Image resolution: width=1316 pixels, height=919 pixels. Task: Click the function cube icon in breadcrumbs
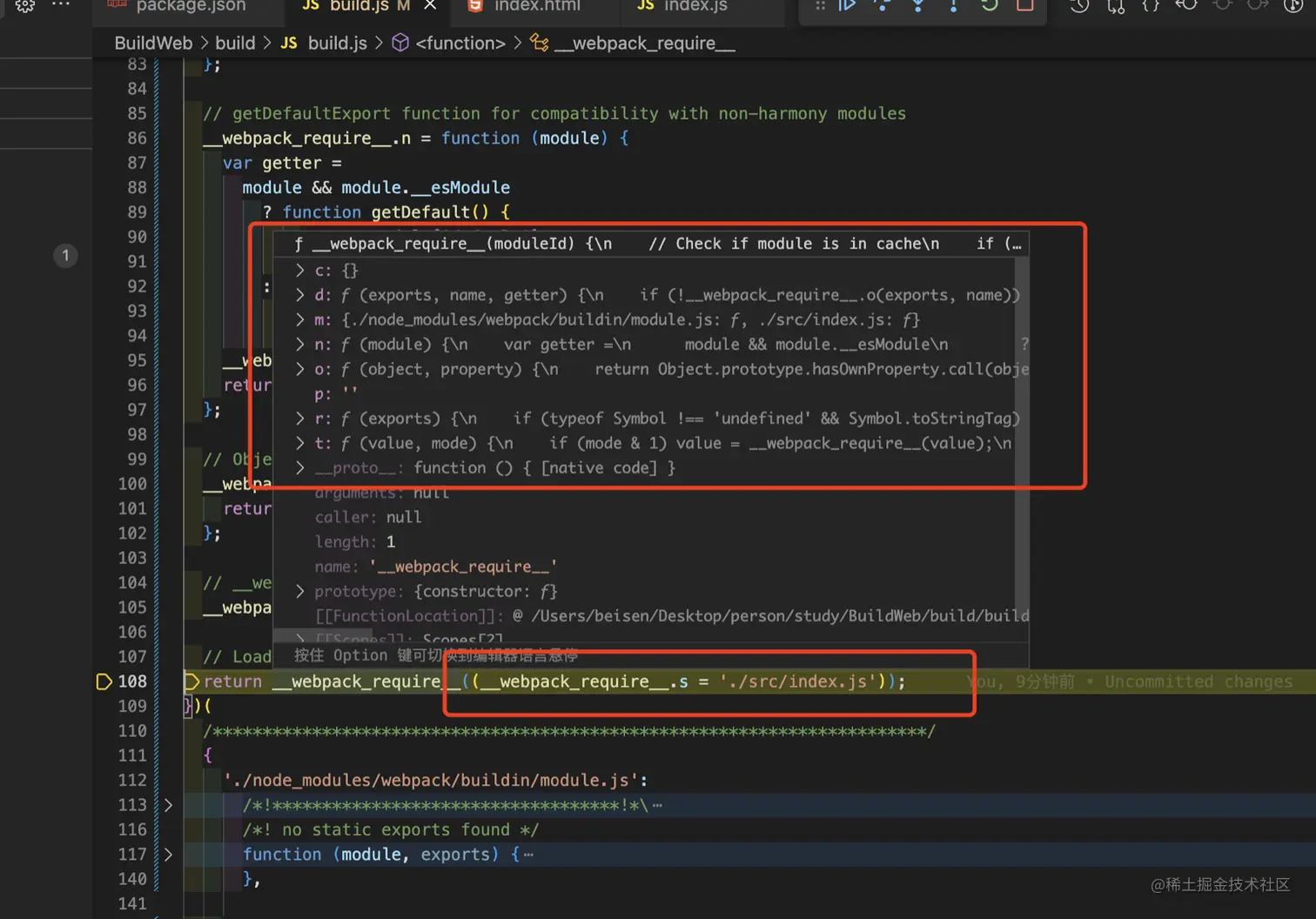click(400, 43)
